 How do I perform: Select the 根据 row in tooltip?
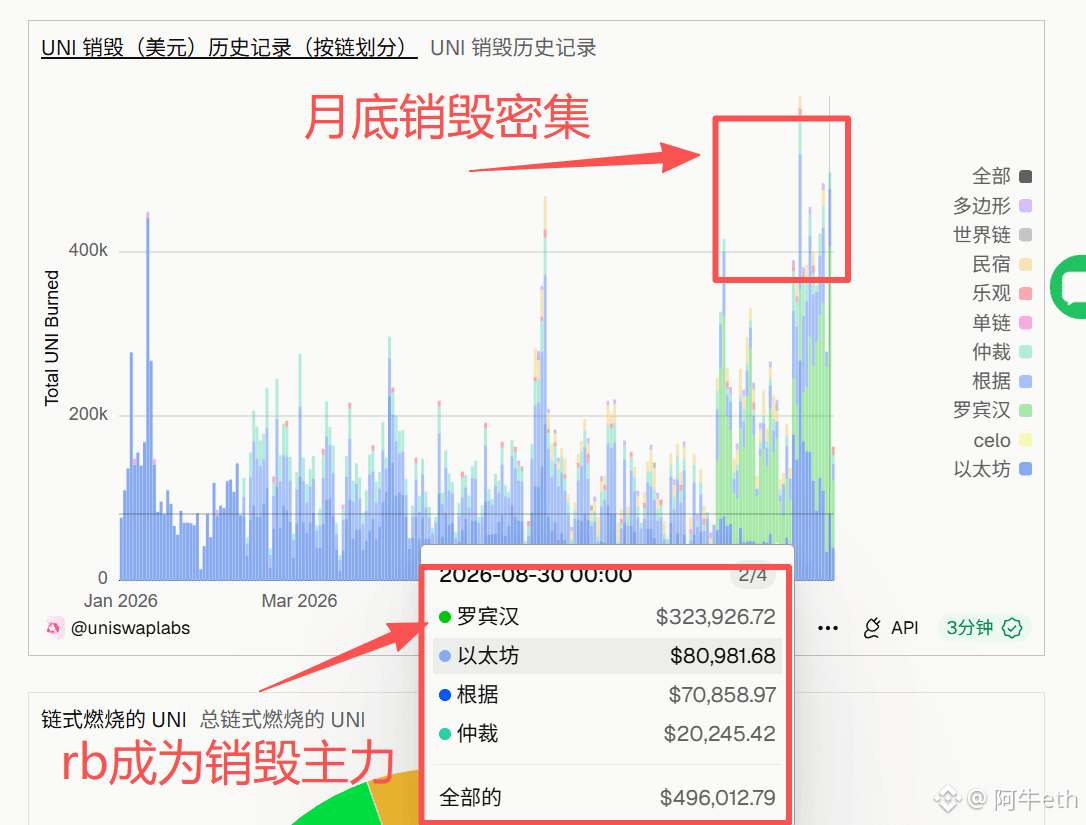point(607,694)
